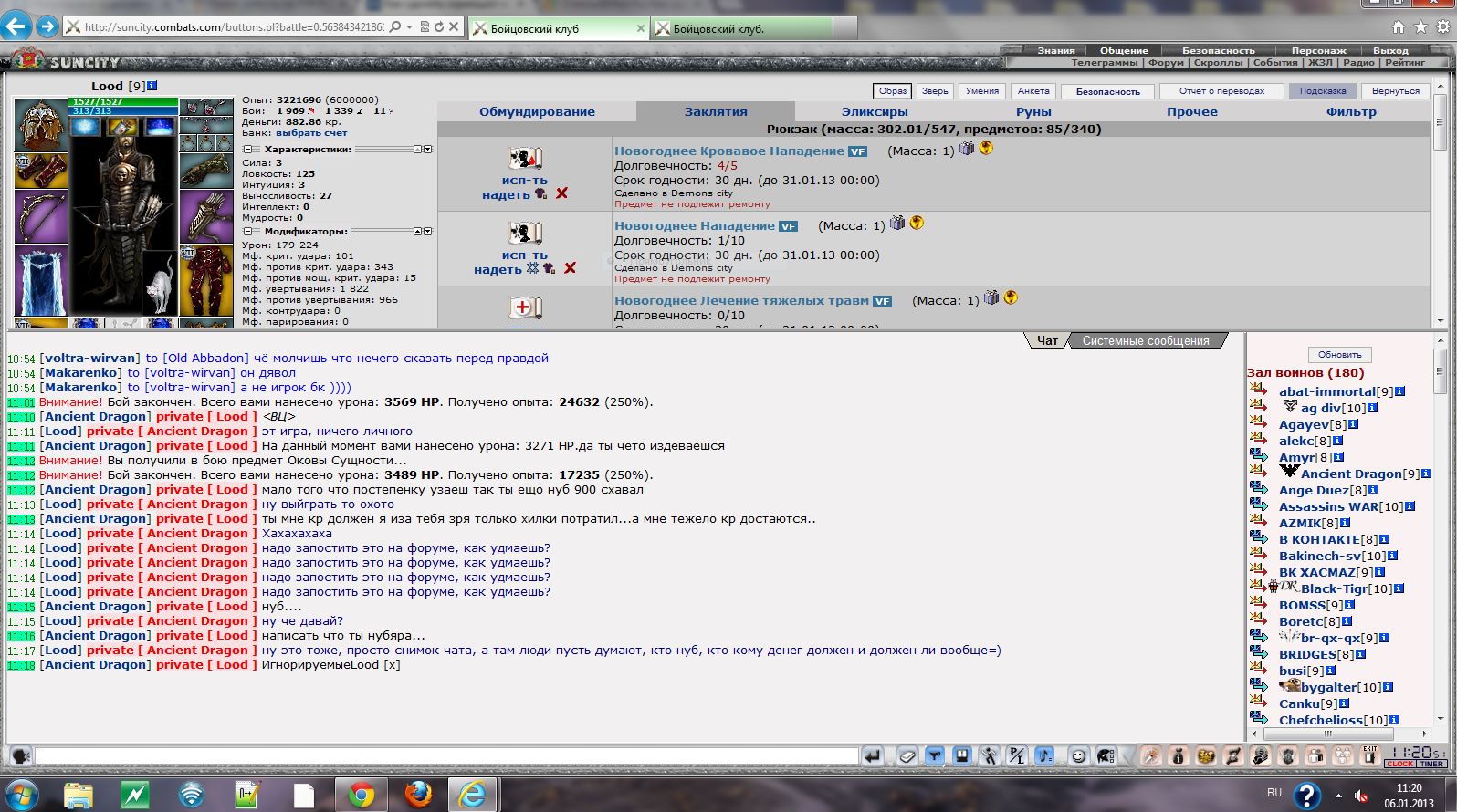Switch to the Руны tab

tap(1033, 112)
